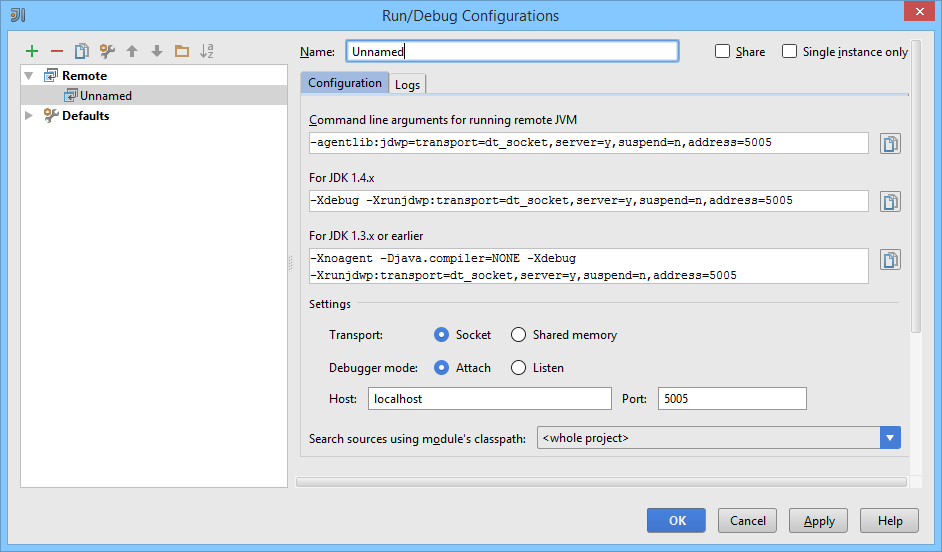
Task: Switch to the Logs tab
Action: 407,85
